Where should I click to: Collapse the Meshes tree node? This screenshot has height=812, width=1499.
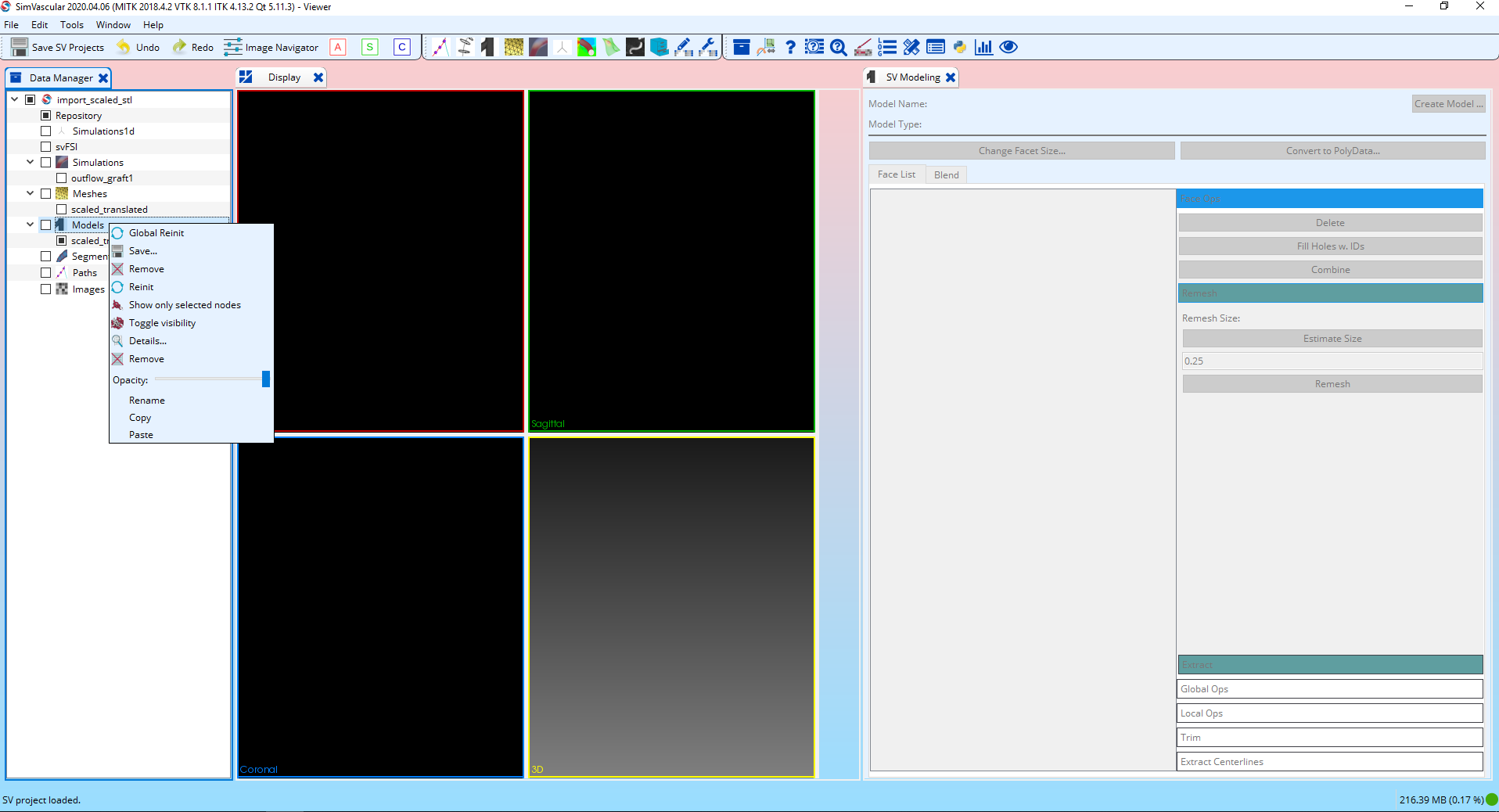point(29,193)
